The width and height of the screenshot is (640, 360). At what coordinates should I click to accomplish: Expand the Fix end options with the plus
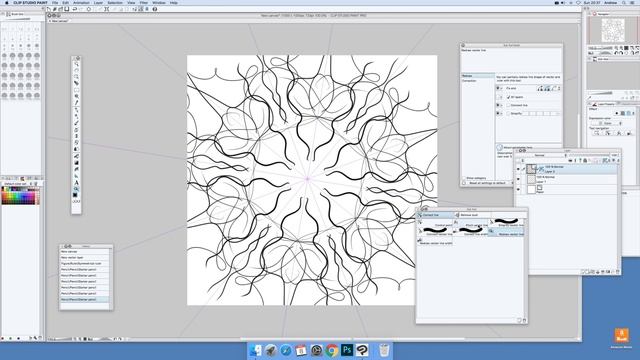tap(501, 88)
